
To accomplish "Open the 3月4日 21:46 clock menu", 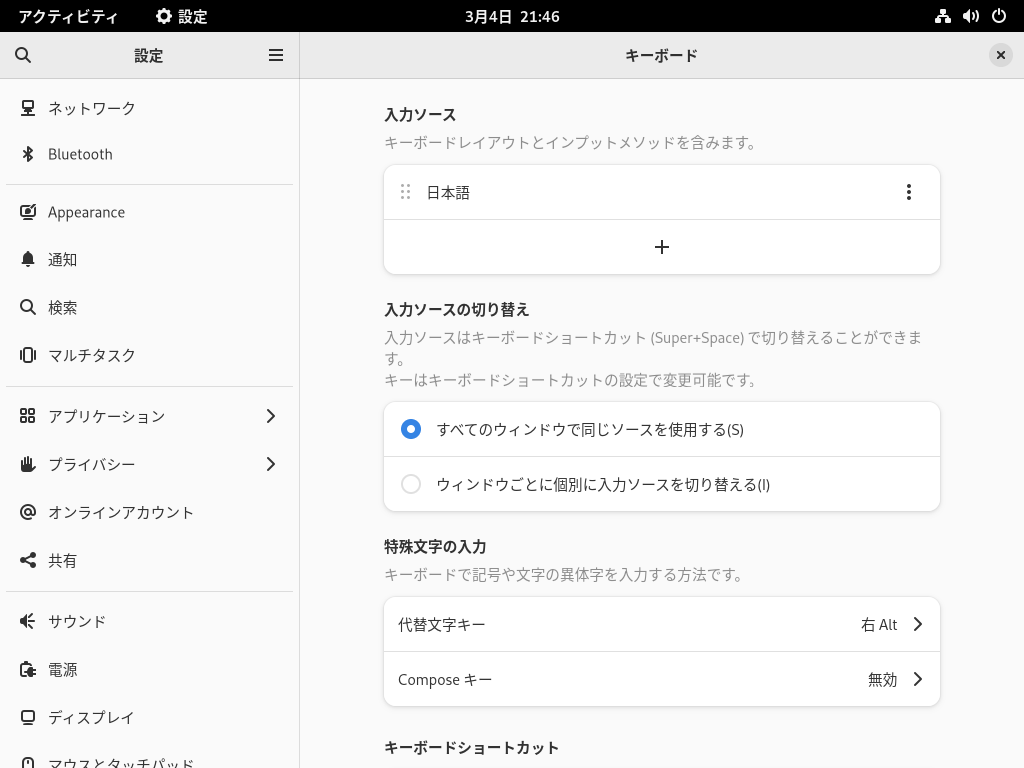I will tap(512, 16).
